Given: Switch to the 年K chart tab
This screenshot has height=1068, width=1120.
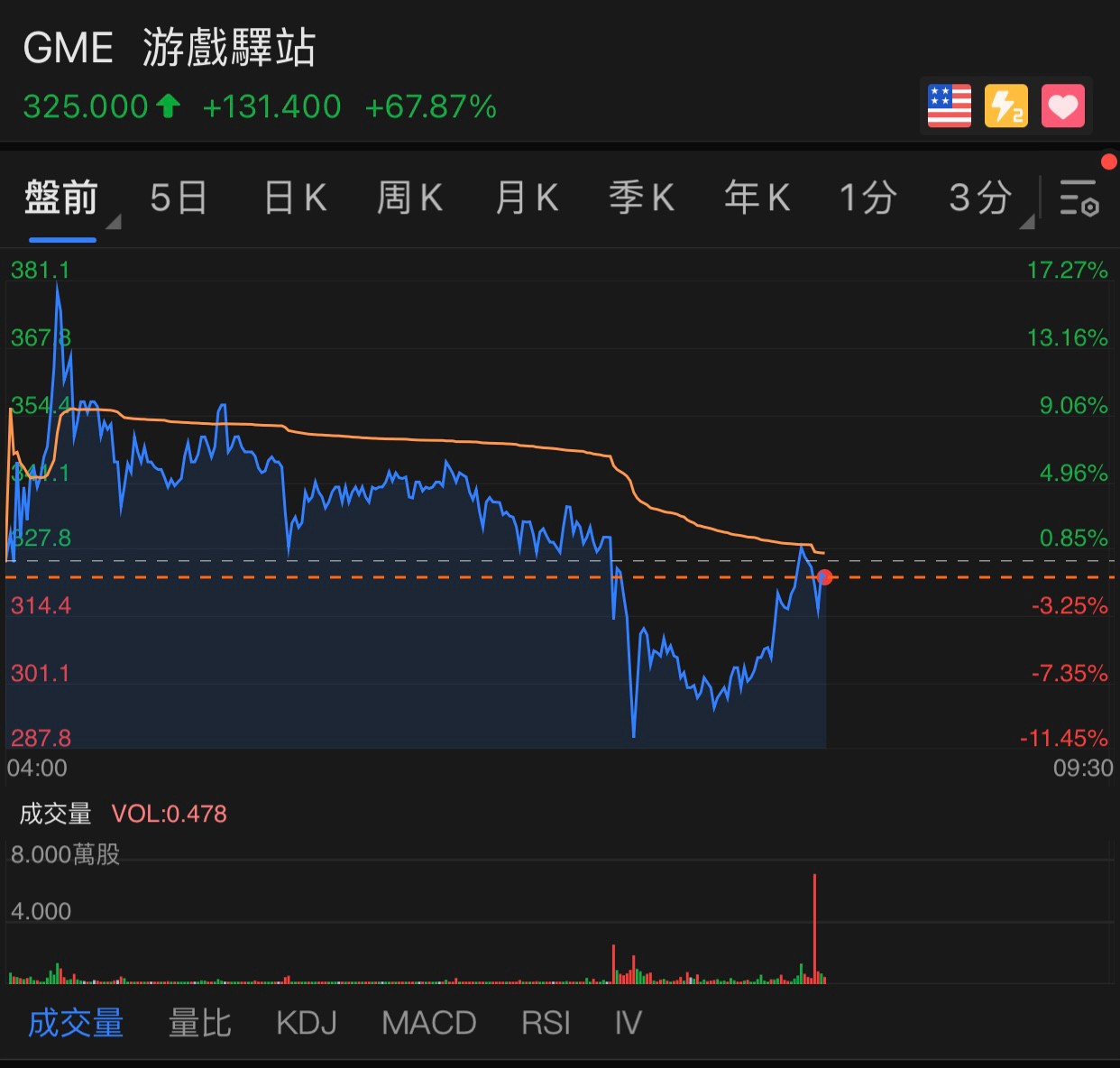Looking at the screenshot, I should coord(757,198).
